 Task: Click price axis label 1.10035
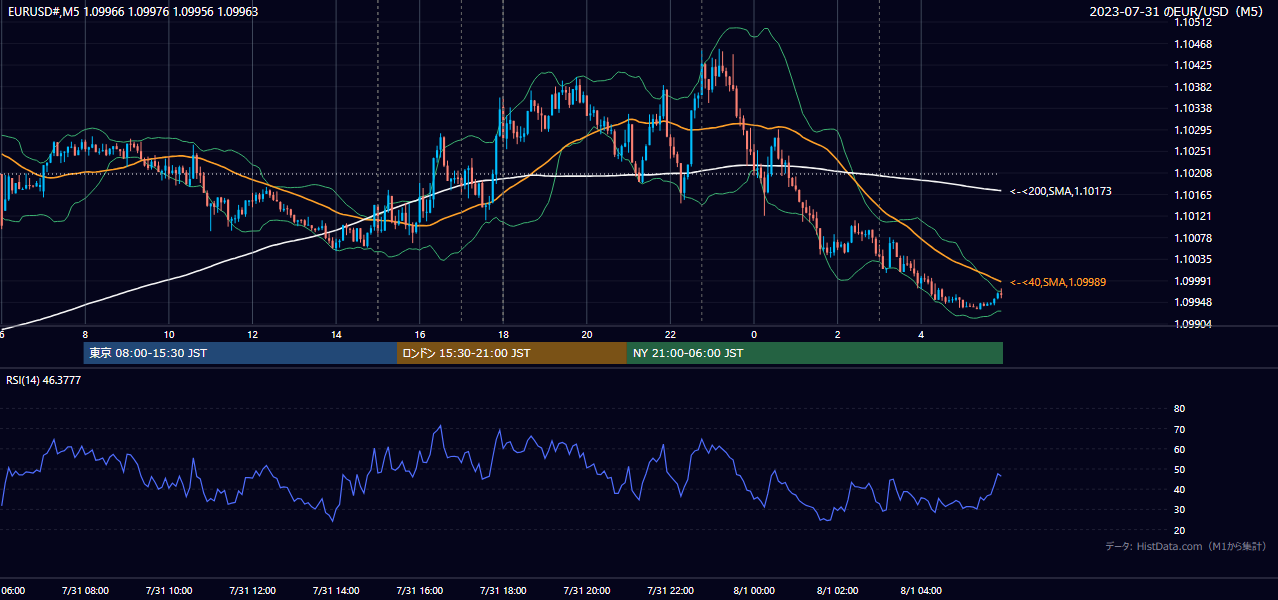coord(1193,260)
